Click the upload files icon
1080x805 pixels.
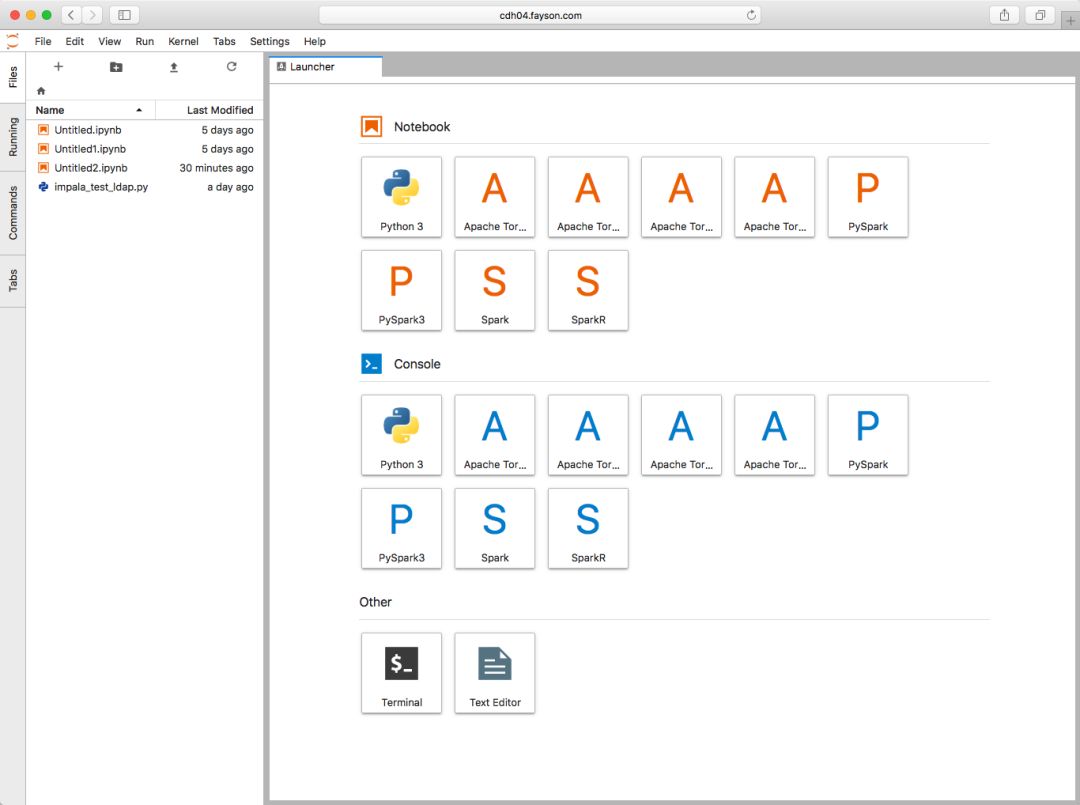click(174, 67)
